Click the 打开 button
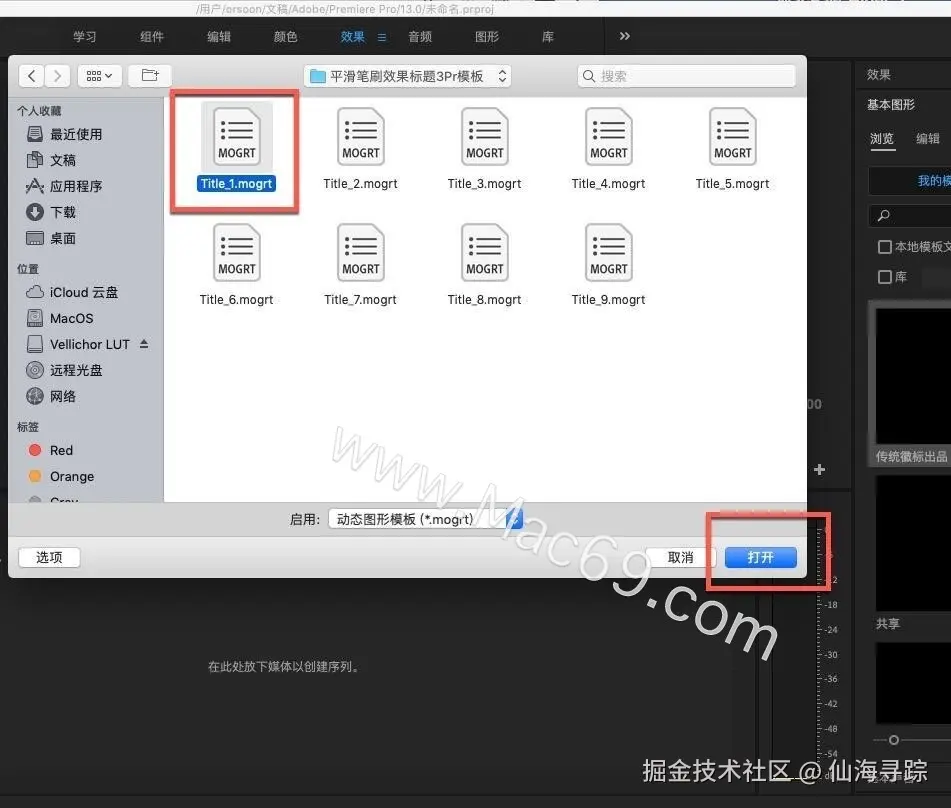Viewport: 951px width, 808px height. coord(761,557)
